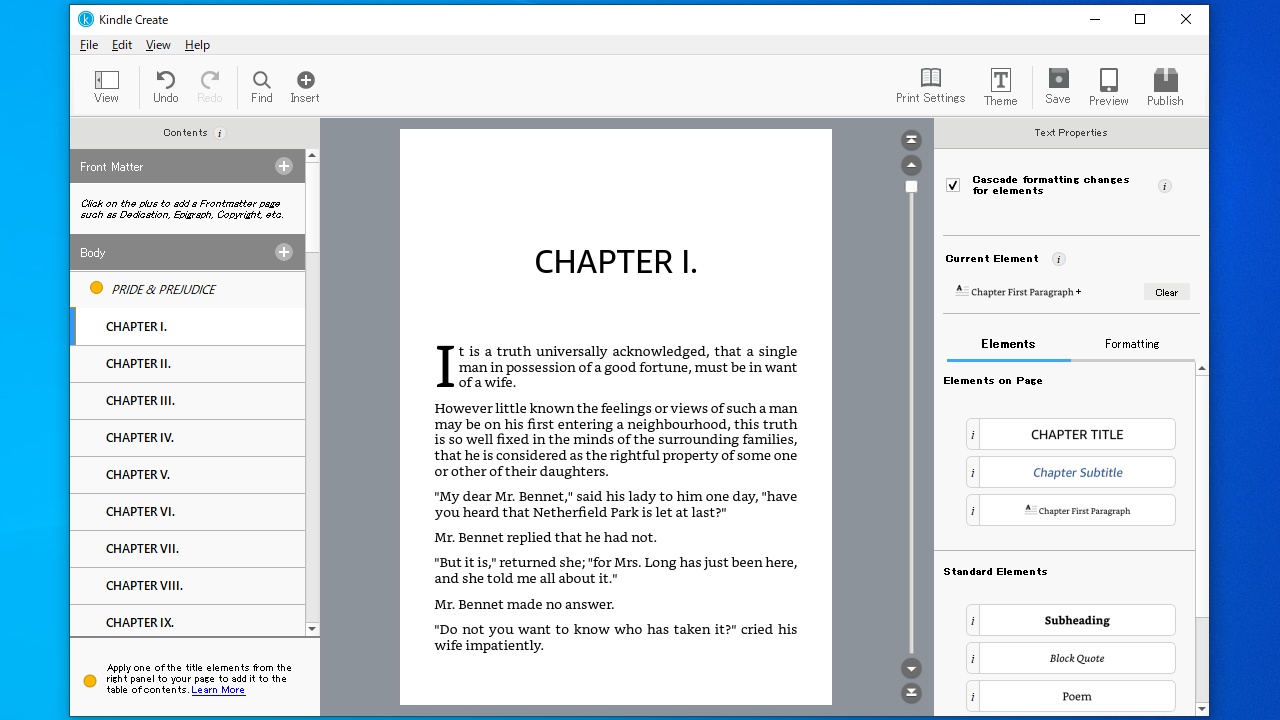The width and height of the screenshot is (1280, 720).
Task: Jump to first page arrow button
Action: (911, 139)
